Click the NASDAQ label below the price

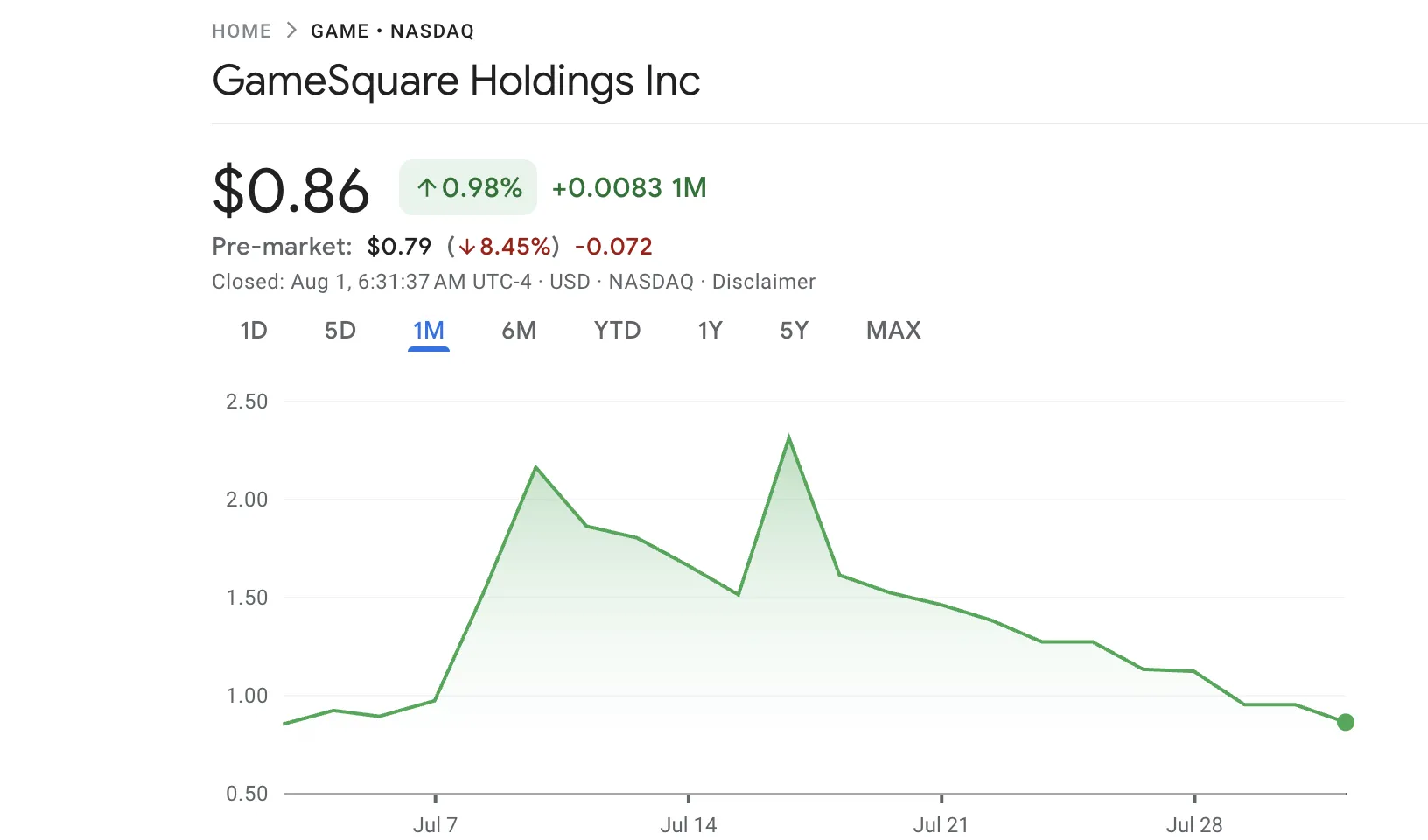pyautogui.click(x=650, y=282)
